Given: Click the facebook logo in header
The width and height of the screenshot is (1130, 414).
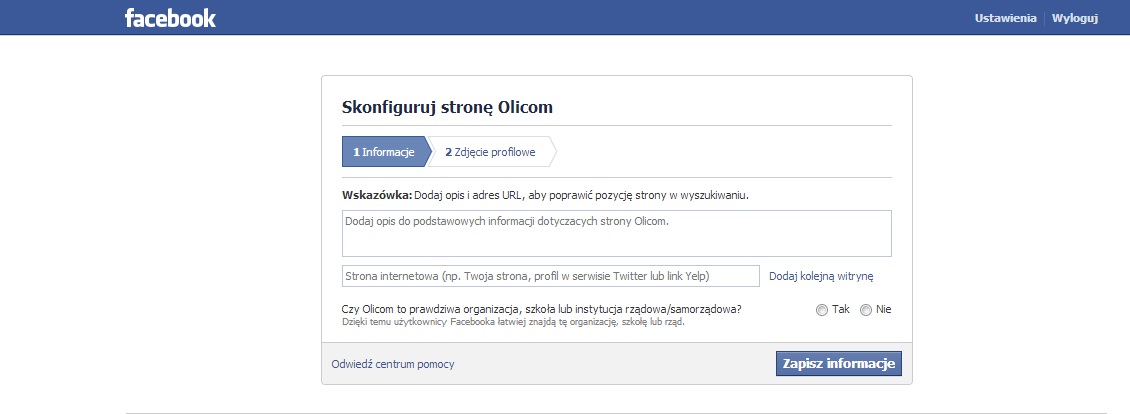Looking at the screenshot, I should tap(170, 18).
